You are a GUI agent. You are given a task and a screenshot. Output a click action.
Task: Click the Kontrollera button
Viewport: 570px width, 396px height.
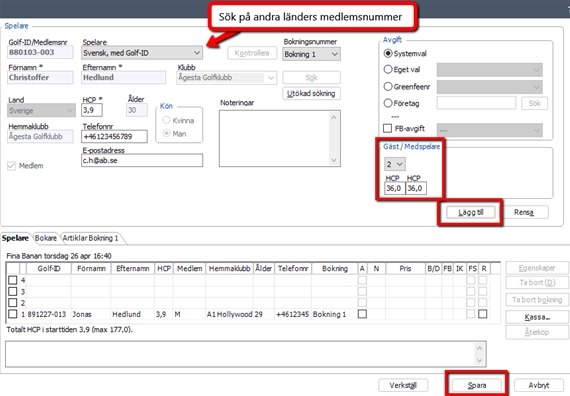coord(252,53)
